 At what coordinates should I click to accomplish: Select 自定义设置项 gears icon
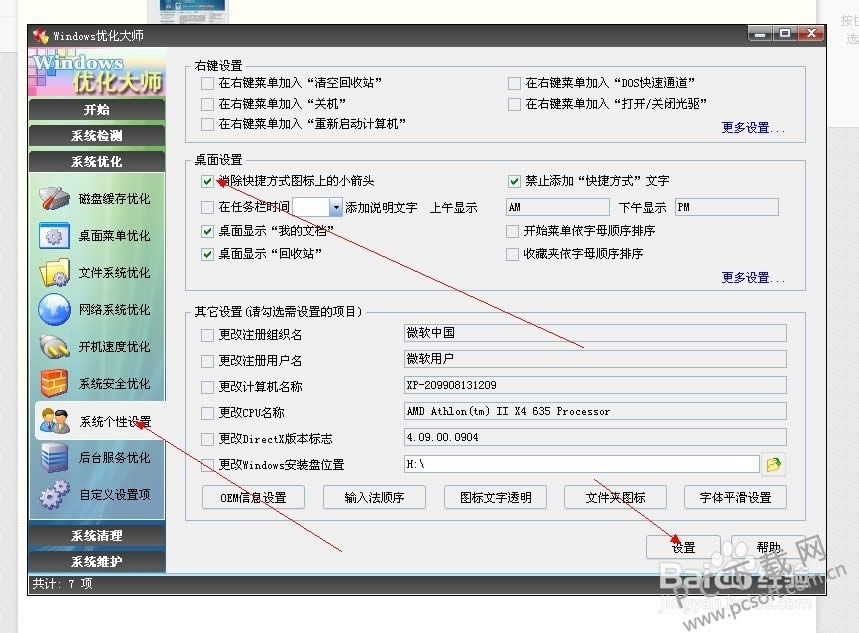(54, 494)
